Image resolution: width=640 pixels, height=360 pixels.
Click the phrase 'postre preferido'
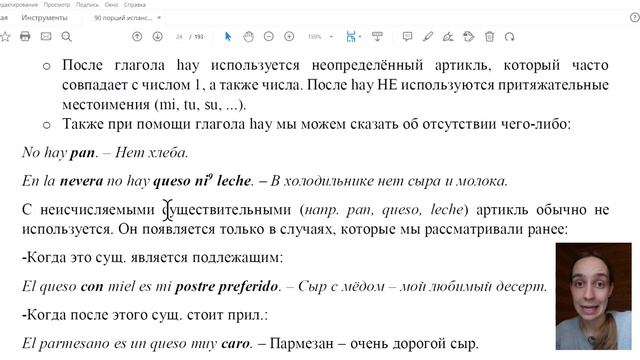pyautogui.click(x=227, y=287)
